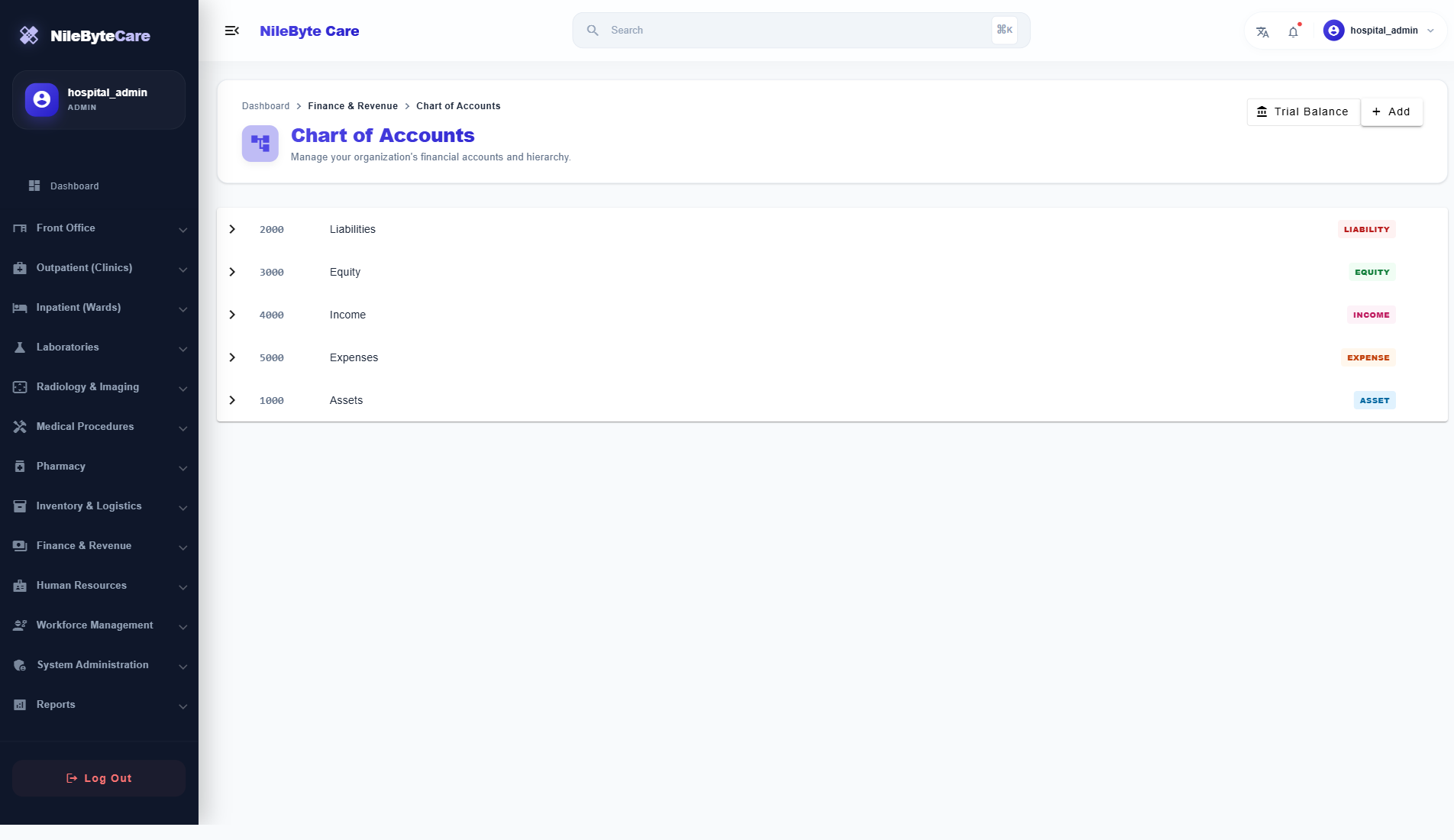Click the Laboratories flask icon

[20, 347]
